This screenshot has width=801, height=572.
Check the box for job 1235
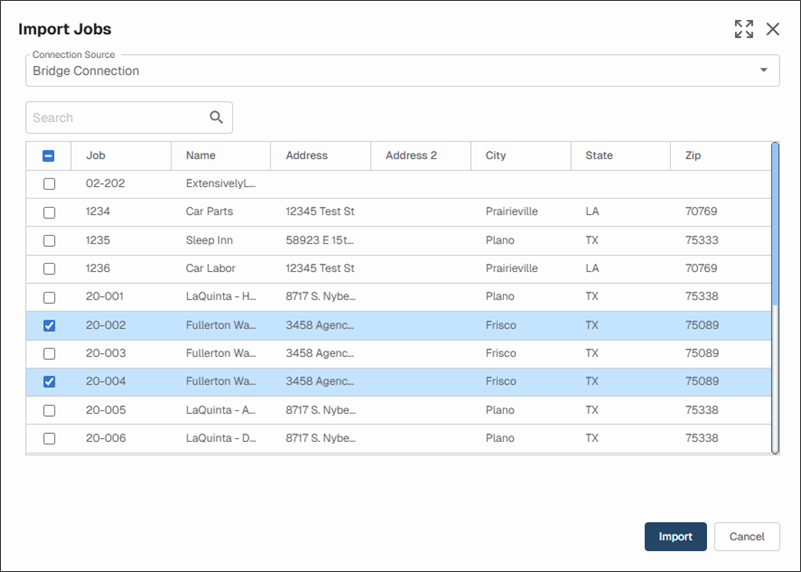49,241
